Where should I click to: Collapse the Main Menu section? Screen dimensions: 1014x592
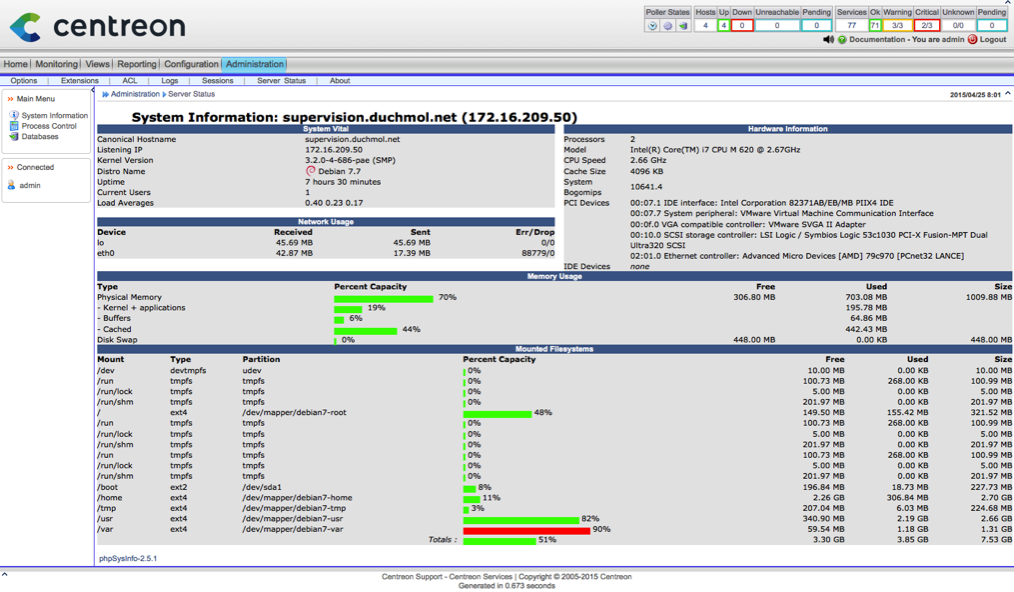coord(11,99)
